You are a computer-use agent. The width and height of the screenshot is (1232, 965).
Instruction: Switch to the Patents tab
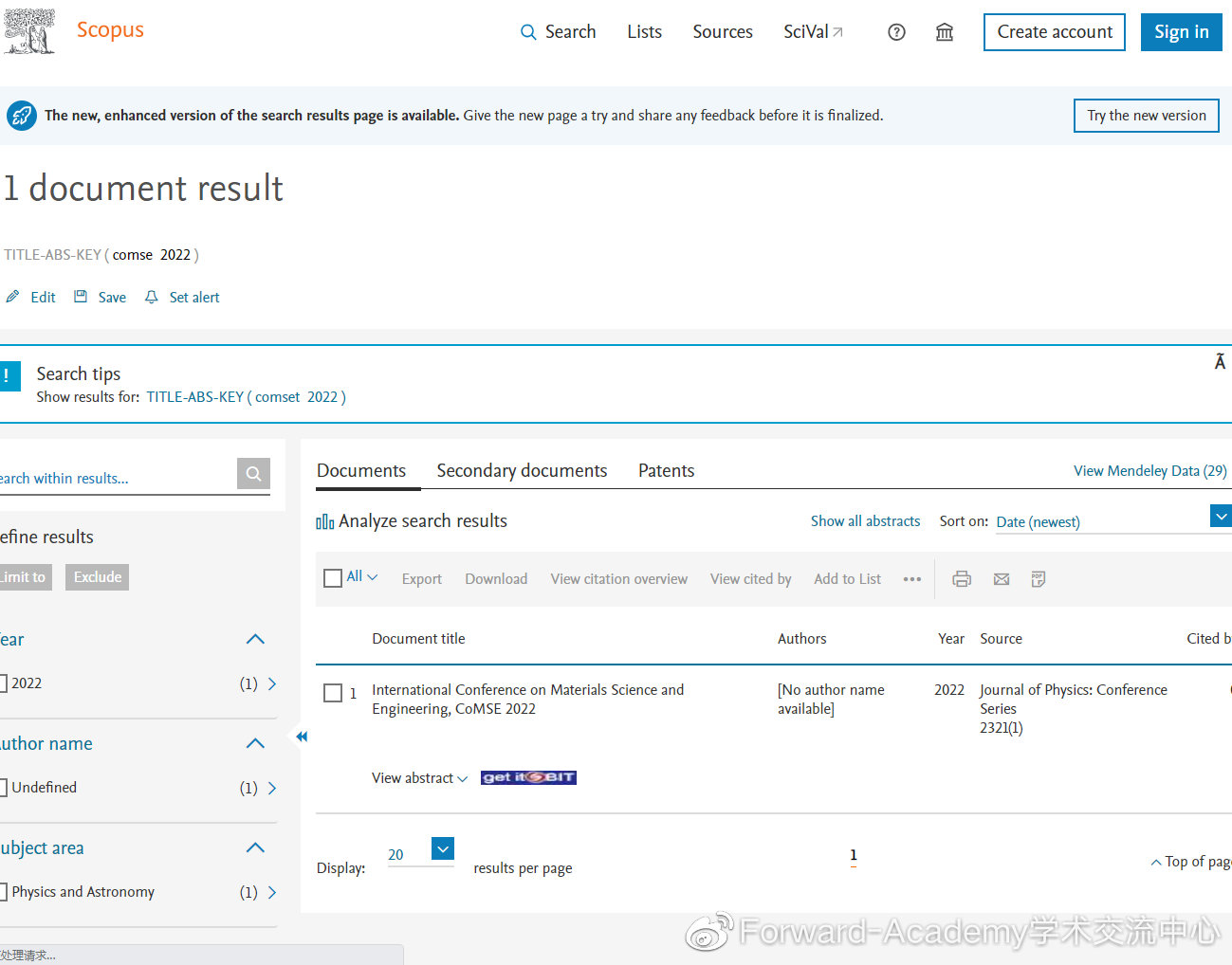pyautogui.click(x=666, y=471)
